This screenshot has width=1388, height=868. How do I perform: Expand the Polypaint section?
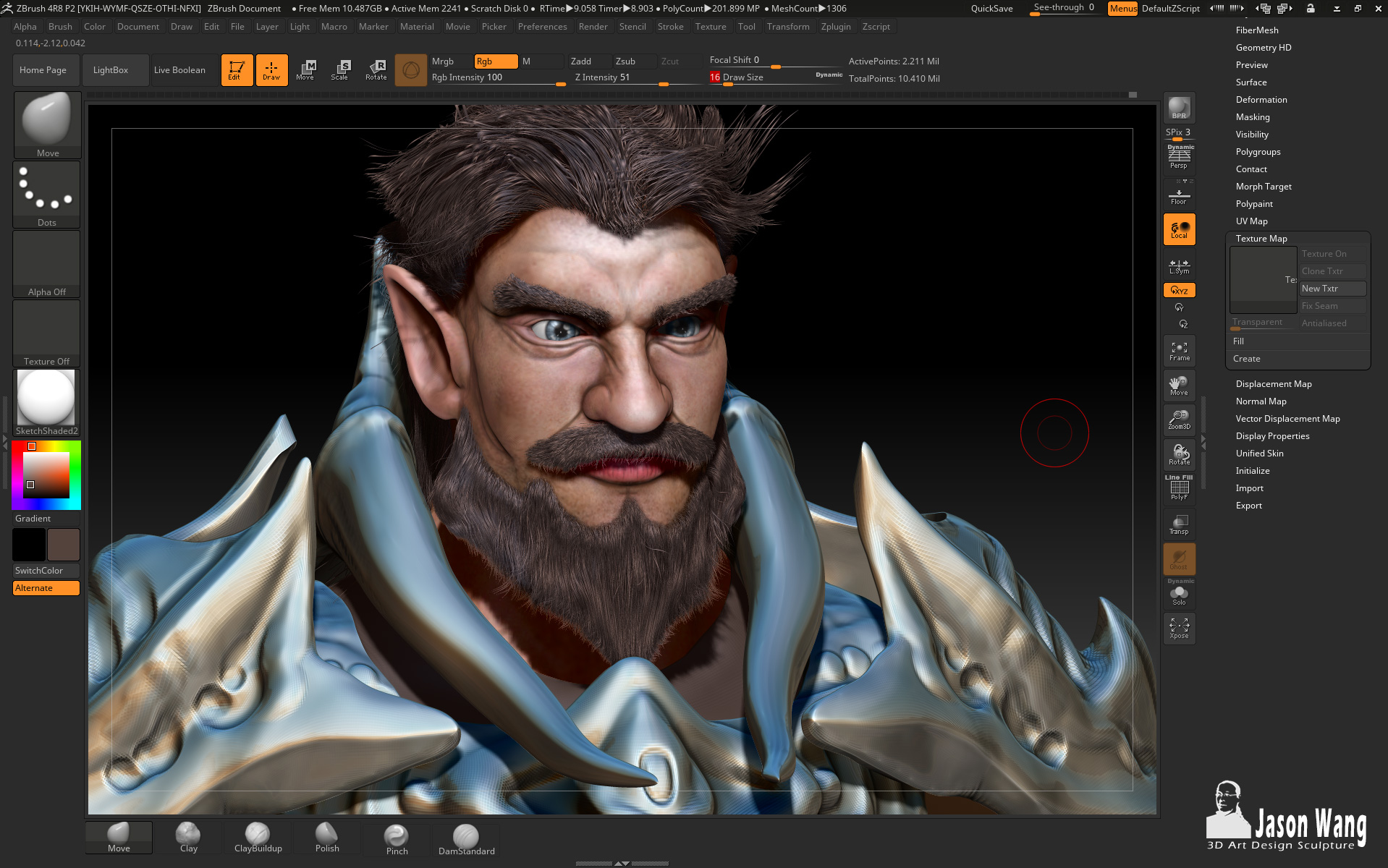pos(1254,204)
